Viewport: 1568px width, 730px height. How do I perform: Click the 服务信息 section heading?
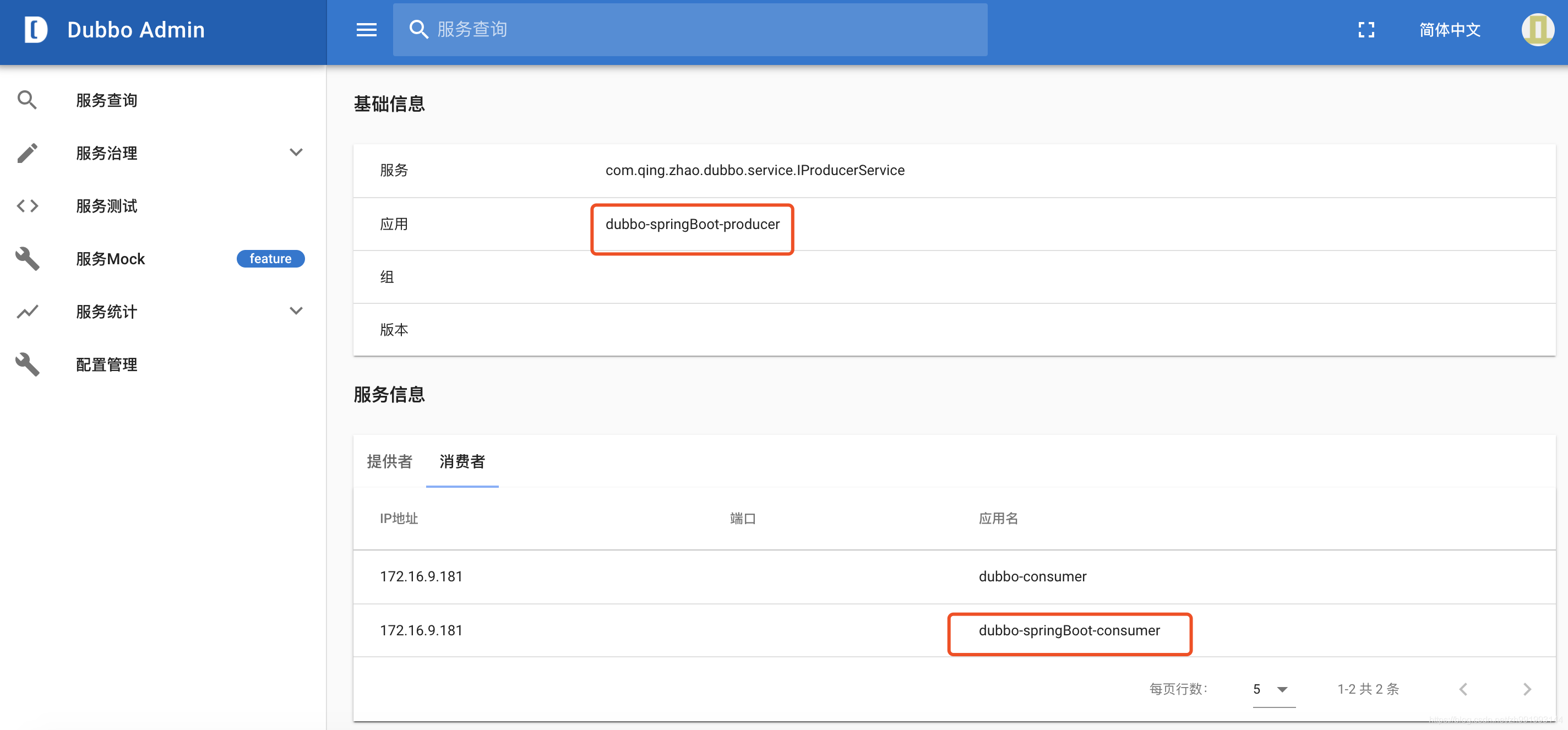[389, 395]
